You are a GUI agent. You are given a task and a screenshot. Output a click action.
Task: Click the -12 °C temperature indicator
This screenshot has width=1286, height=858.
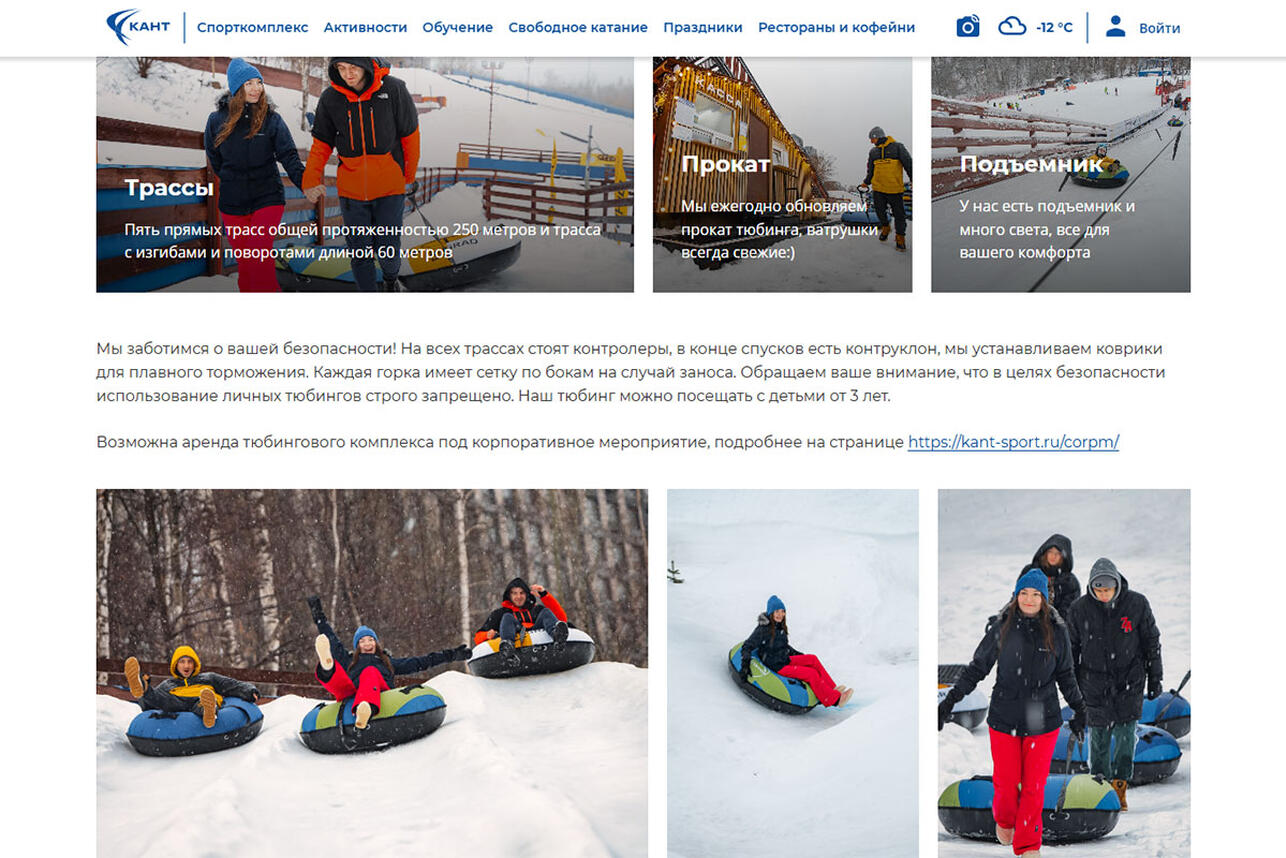pyautogui.click(x=1054, y=28)
